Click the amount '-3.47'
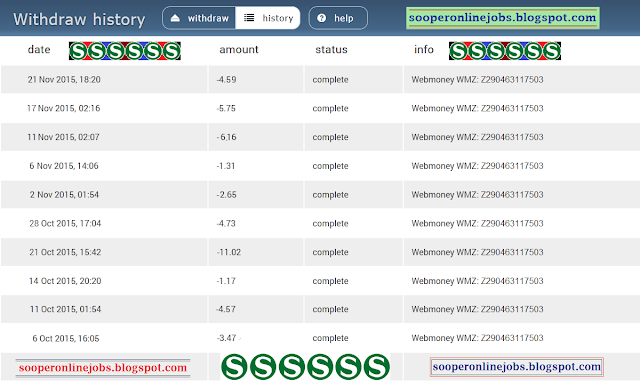The height and width of the screenshot is (381, 640). pos(227,338)
